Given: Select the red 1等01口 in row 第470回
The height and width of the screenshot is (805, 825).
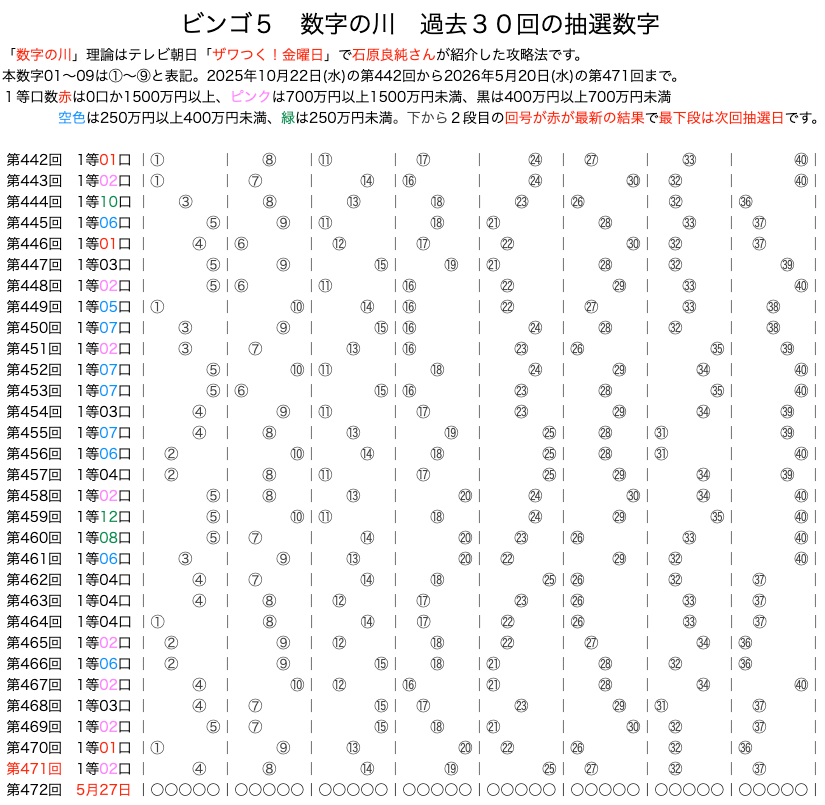Looking at the screenshot, I should point(104,748).
